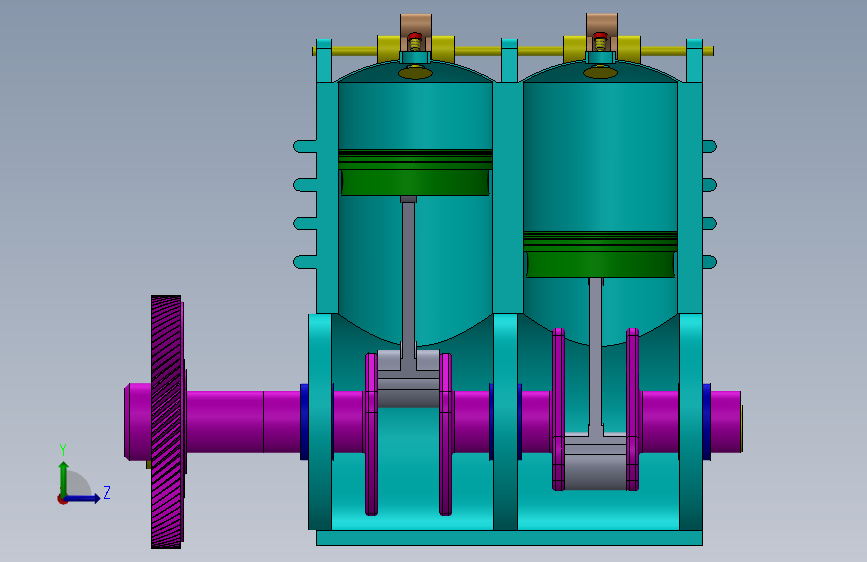Select the brown rocker arm above right cylinder
867x562 pixels.
602,25
